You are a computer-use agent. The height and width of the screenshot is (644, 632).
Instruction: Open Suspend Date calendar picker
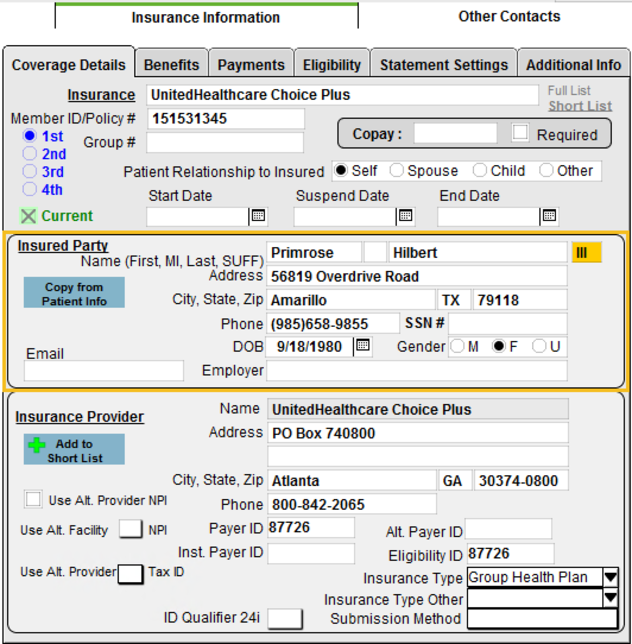[406, 216]
